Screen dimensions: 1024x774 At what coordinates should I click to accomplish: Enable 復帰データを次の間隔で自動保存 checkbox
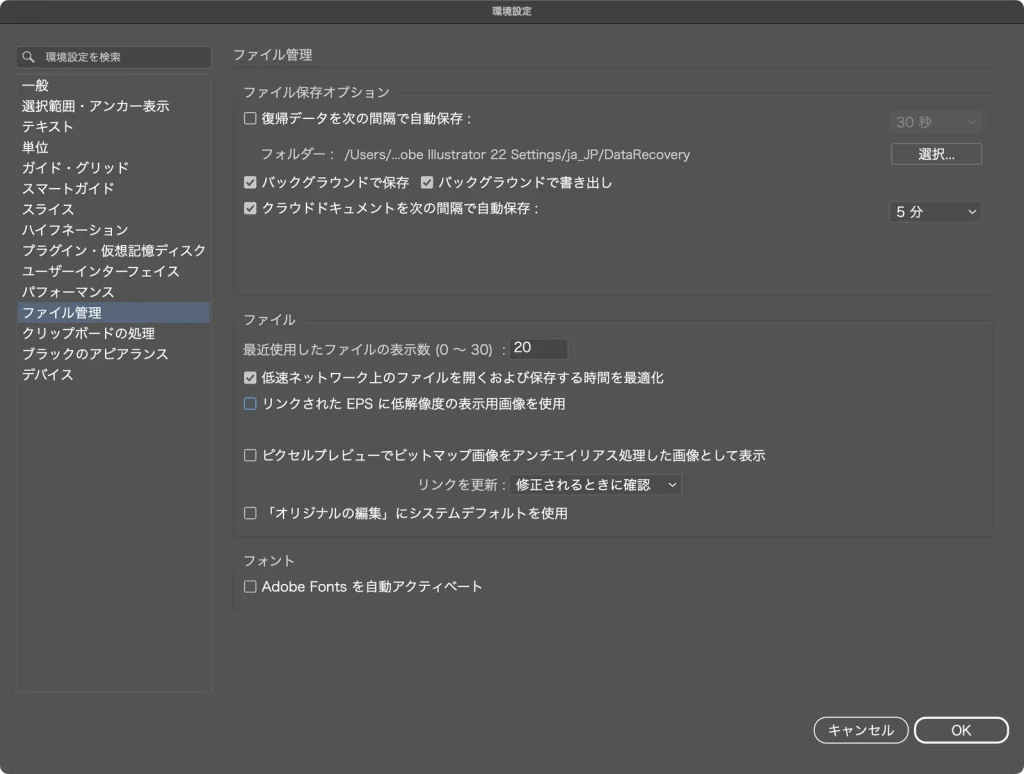pos(250,118)
